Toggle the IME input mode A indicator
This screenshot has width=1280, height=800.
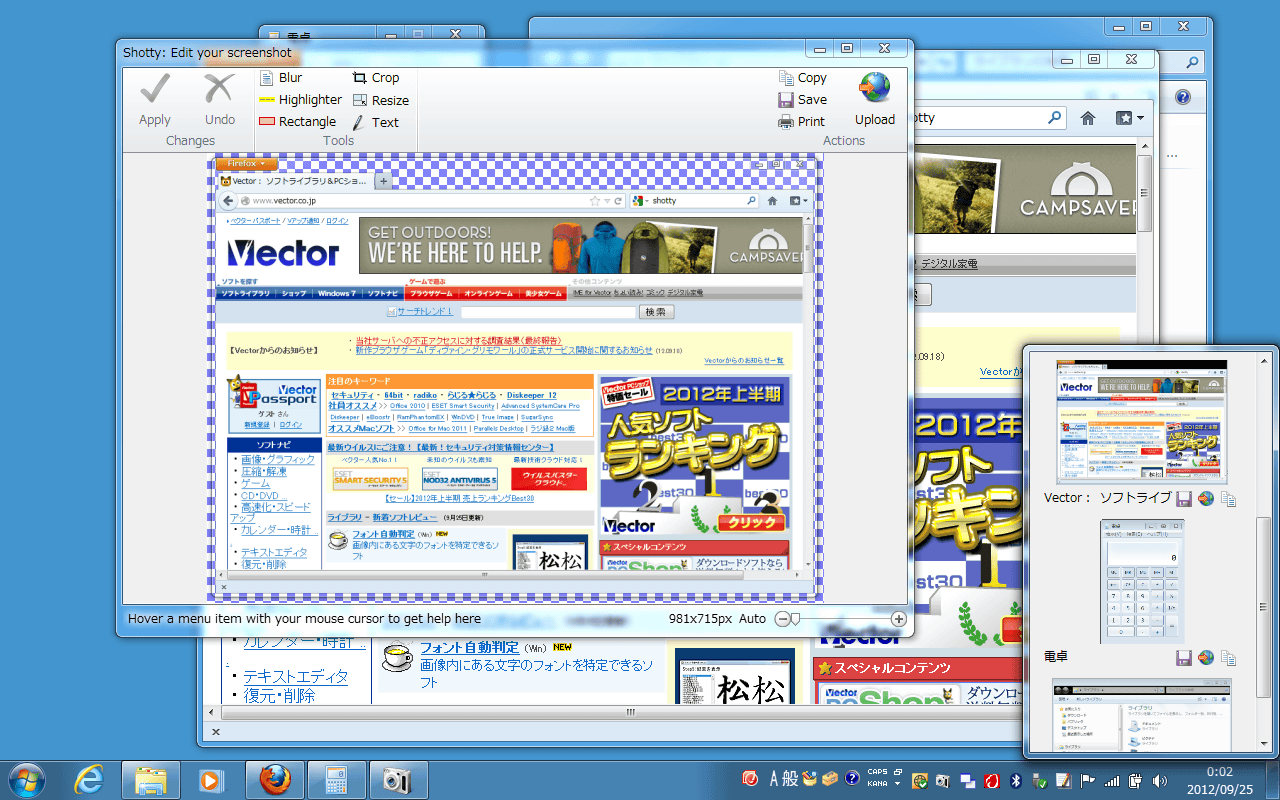point(774,779)
